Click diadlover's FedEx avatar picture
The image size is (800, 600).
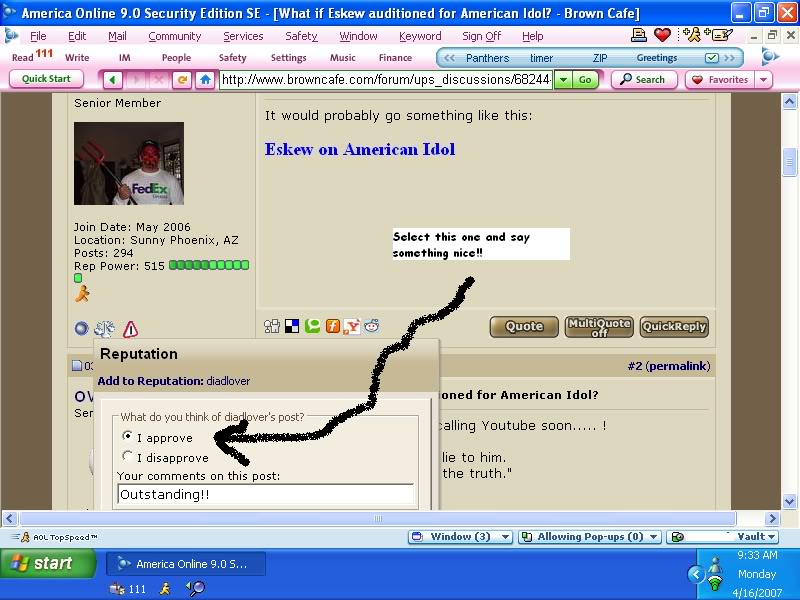pyautogui.click(x=129, y=163)
